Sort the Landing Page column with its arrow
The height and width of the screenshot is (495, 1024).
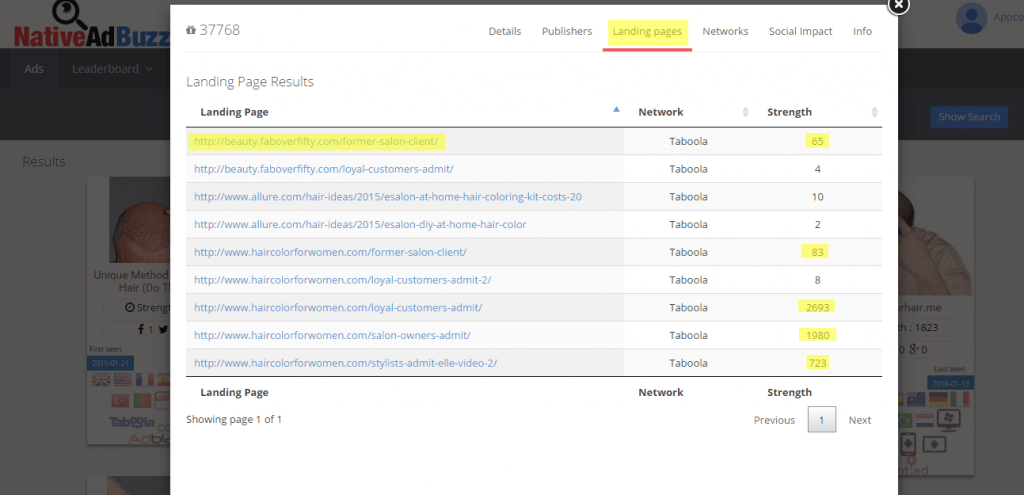[x=616, y=110]
